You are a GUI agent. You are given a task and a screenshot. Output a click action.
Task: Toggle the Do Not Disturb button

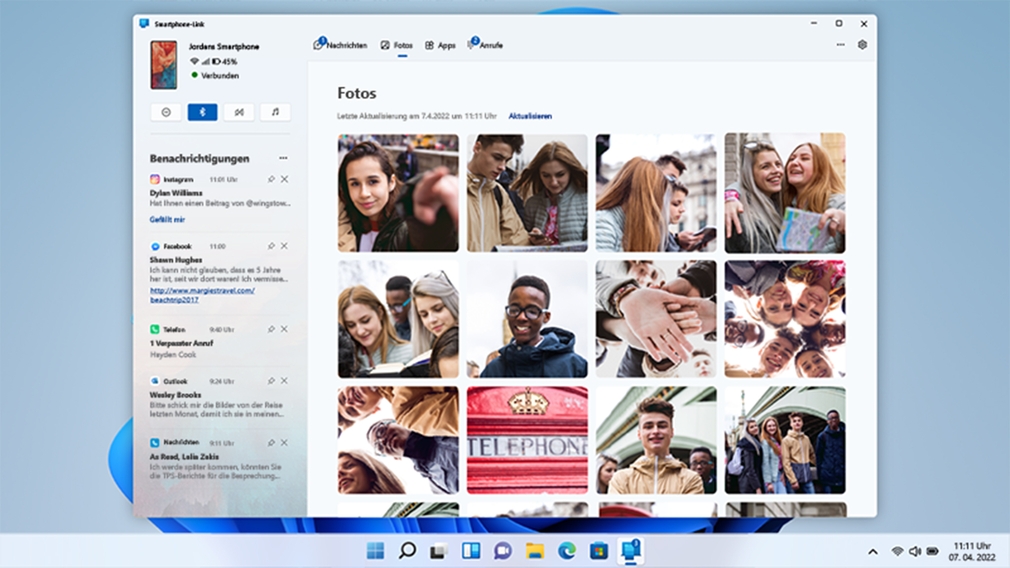coord(166,113)
